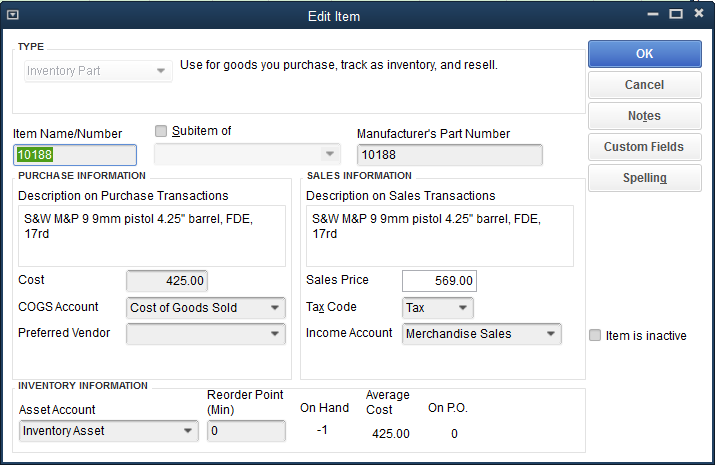Enable the Subitem of checkbox
Image resolution: width=715 pixels, height=465 pixels.
coord(161,131)
